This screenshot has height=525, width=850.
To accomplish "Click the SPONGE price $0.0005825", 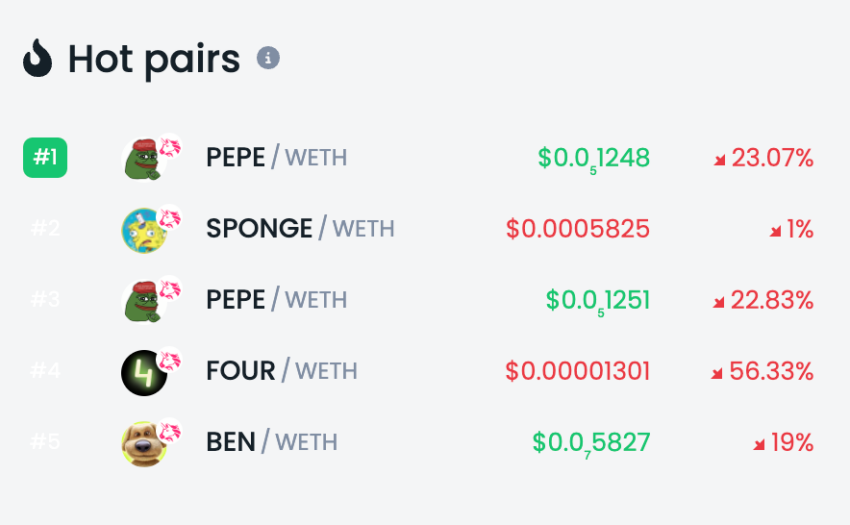I will pos(578,228).
